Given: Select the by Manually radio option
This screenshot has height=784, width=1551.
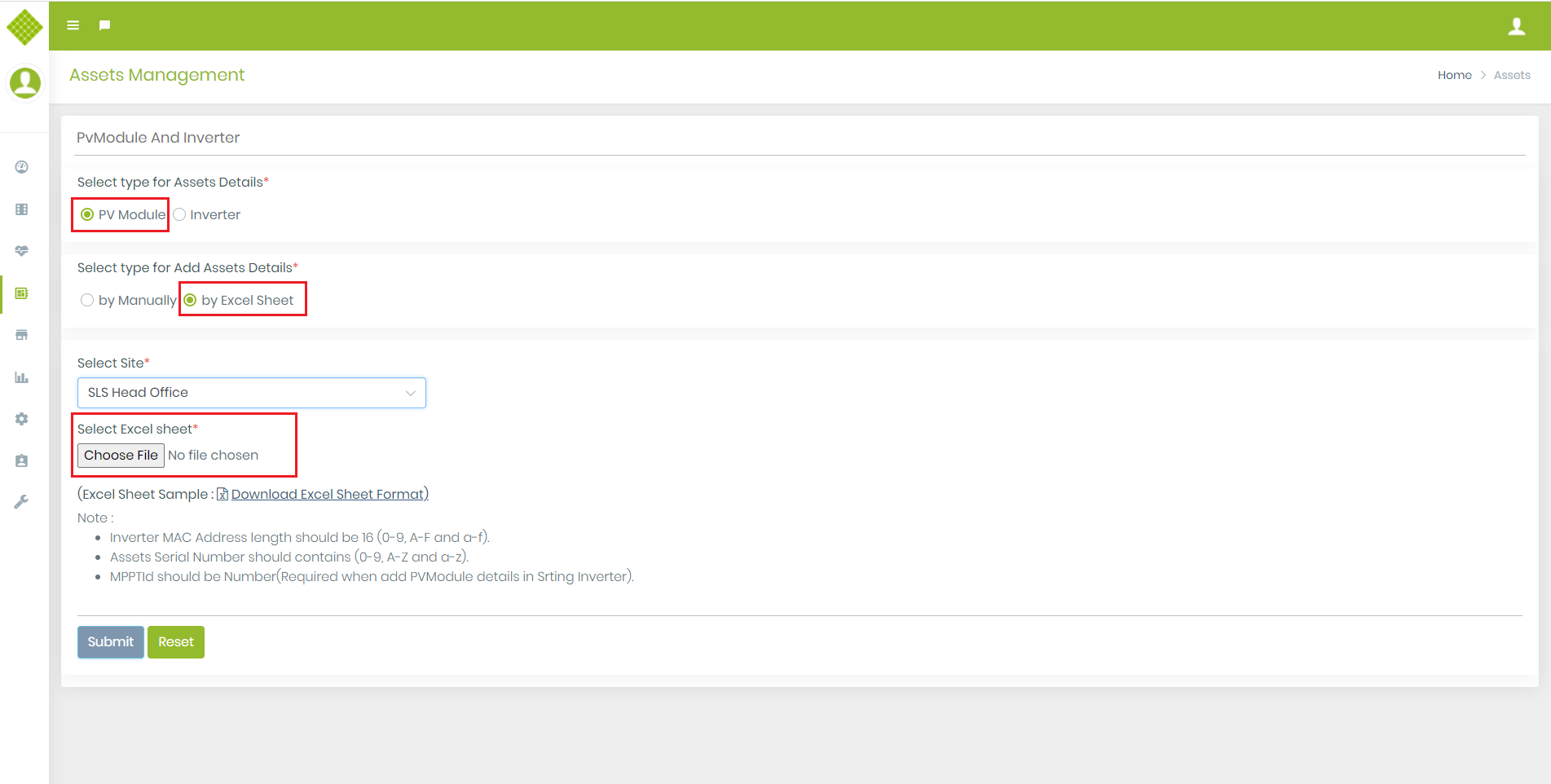Looking at the screenshot, I should (x=87, y=300).
